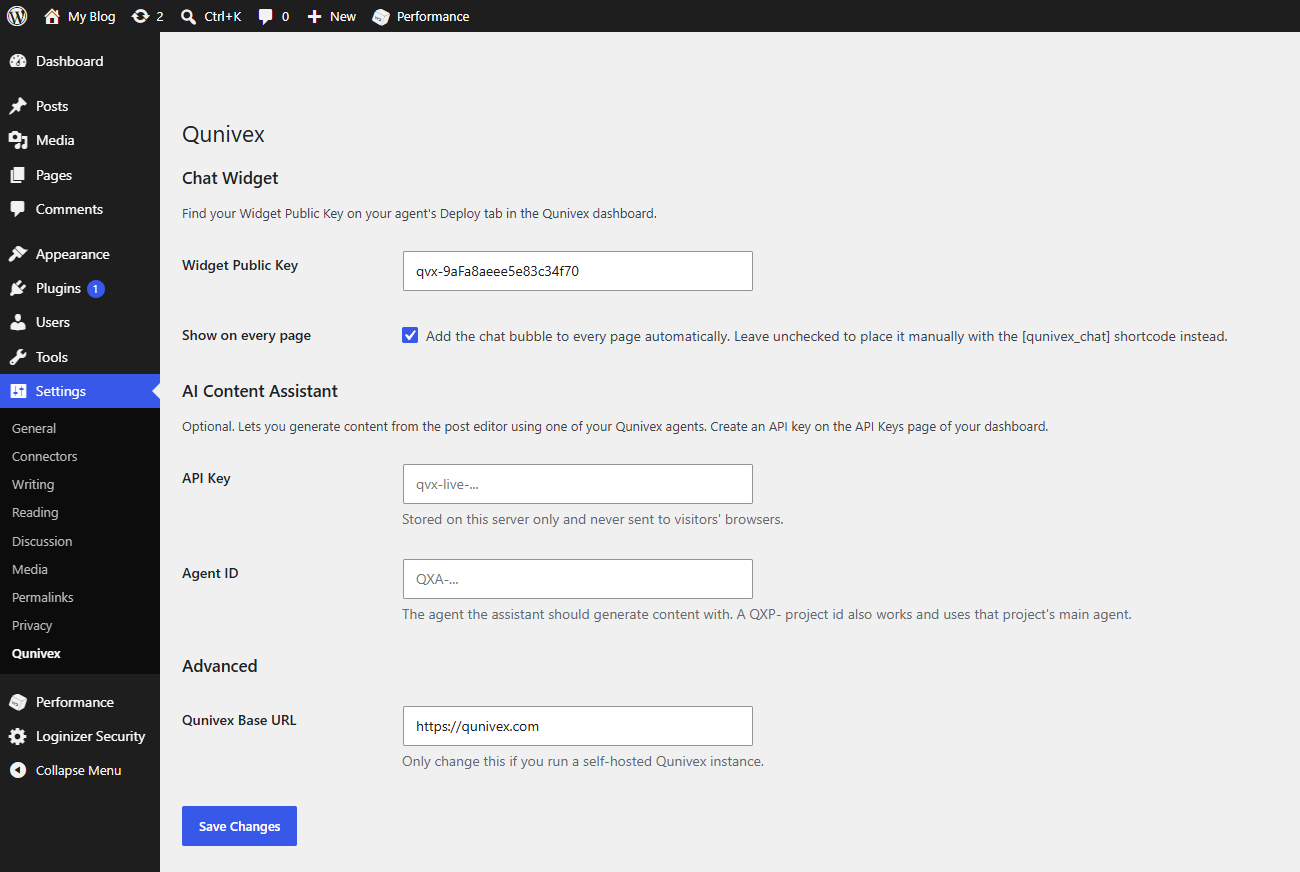Click the AI Content Assistant heading
The image size is (1300, 872).
(260, 391)
